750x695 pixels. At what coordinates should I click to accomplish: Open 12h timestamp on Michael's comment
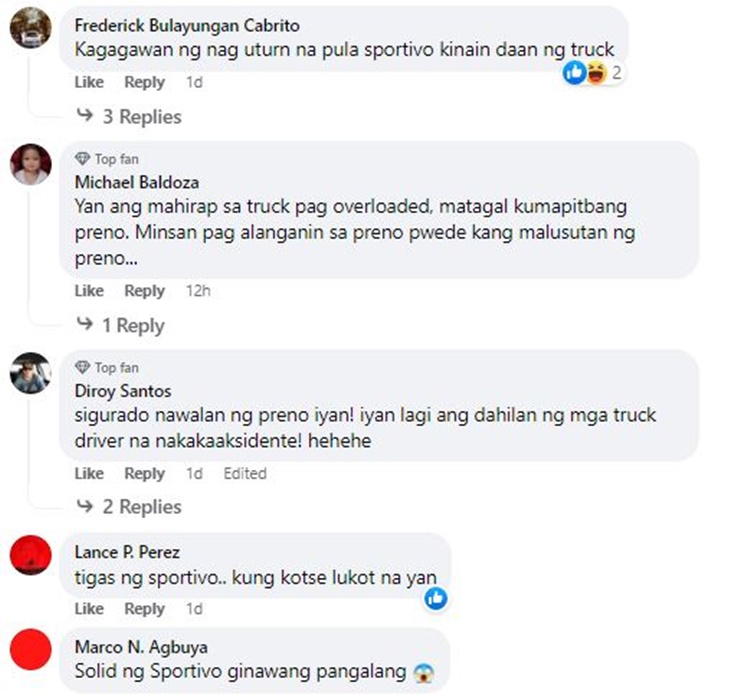pyautogui.click(x=198, y=290)
